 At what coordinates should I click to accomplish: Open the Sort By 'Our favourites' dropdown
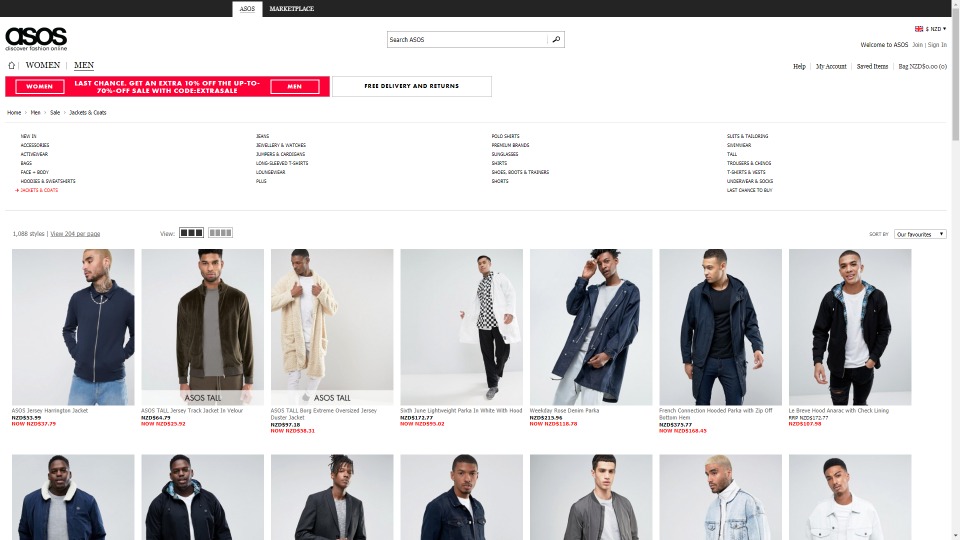920,234
